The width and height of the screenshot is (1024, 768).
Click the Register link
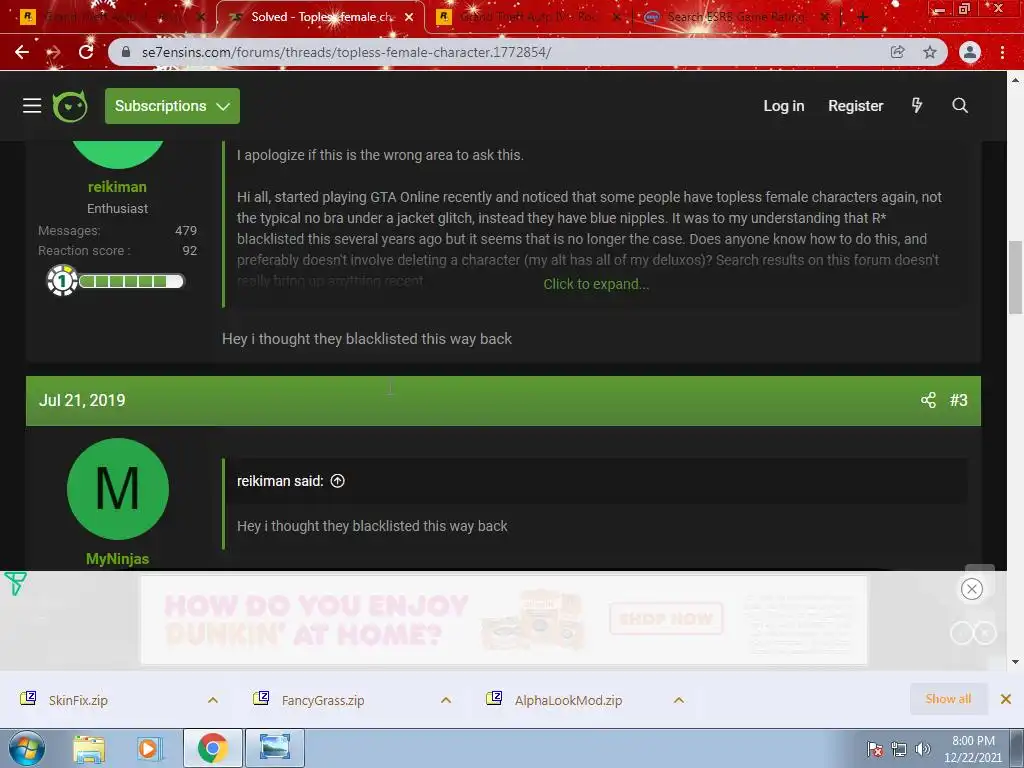click(x=856, y=106)
